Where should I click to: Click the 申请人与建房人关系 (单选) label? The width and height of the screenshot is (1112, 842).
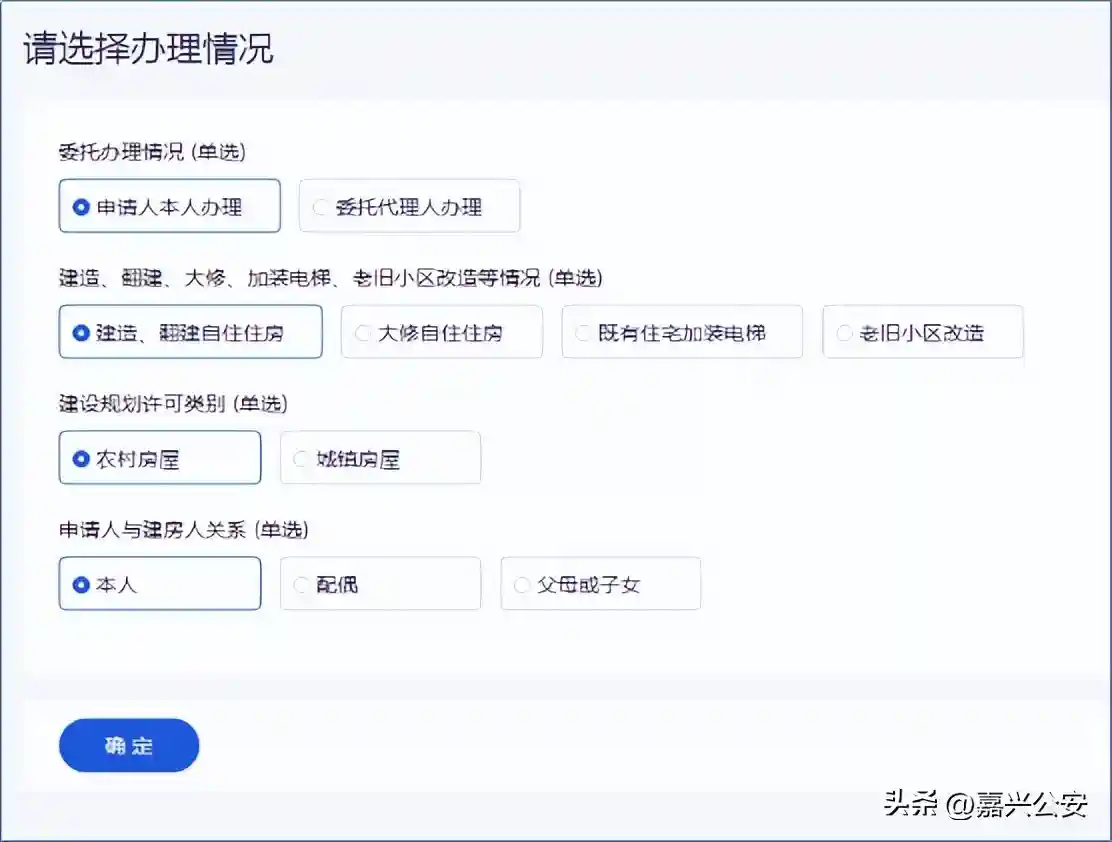click(x=183, y=529)
